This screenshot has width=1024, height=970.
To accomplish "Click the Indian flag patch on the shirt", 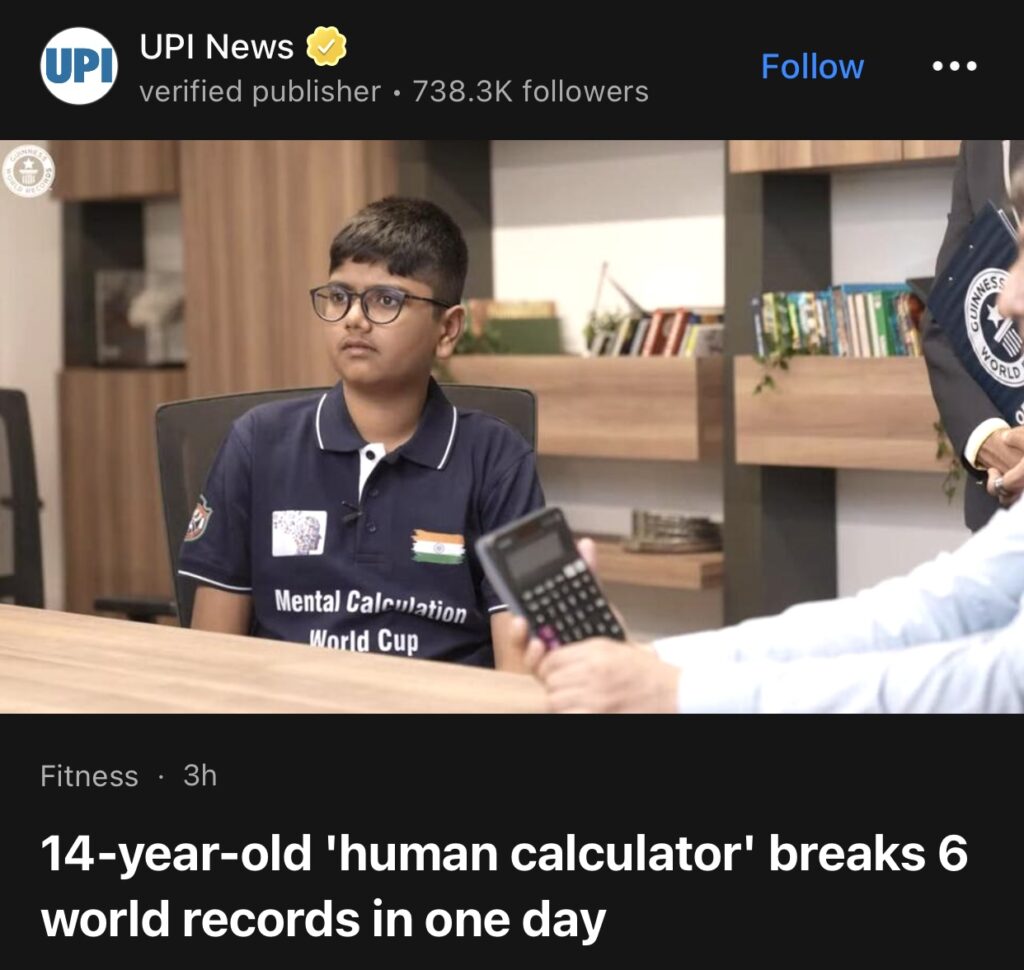I will click(438, 546).
